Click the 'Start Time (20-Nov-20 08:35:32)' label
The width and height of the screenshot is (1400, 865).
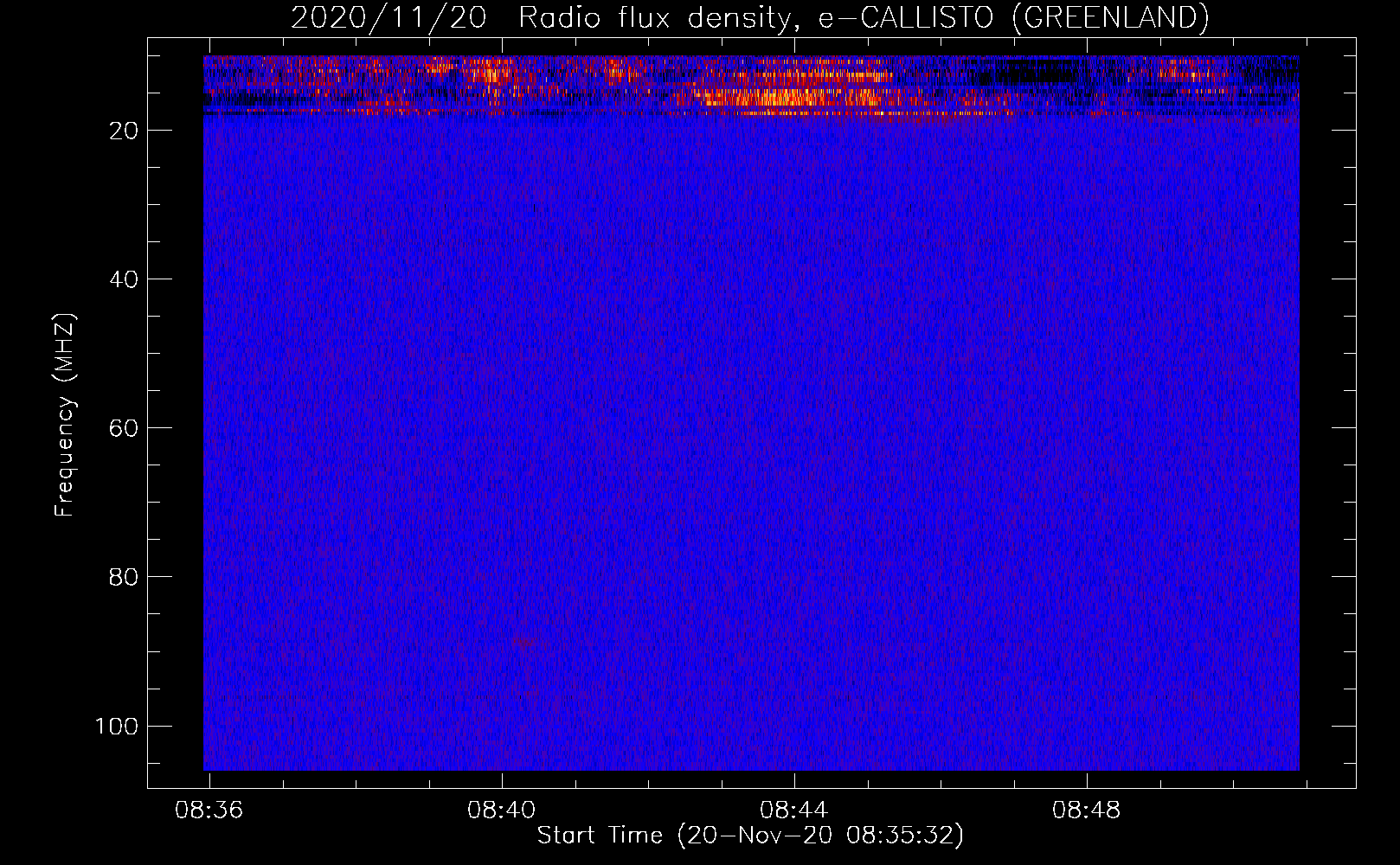[x=750, y=836]
